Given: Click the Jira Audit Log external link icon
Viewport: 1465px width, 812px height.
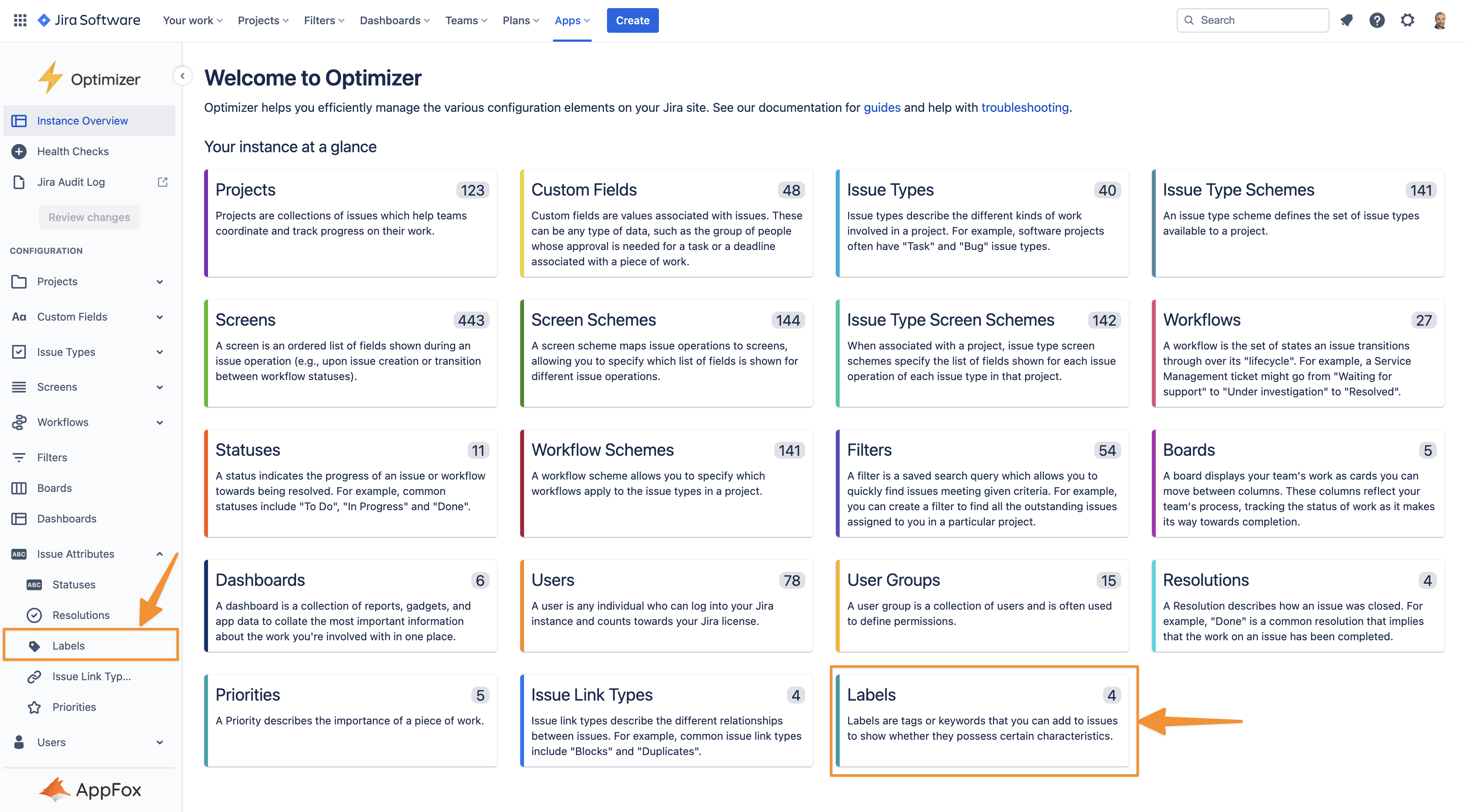Looking at the screenshot, I should [162, 182].
